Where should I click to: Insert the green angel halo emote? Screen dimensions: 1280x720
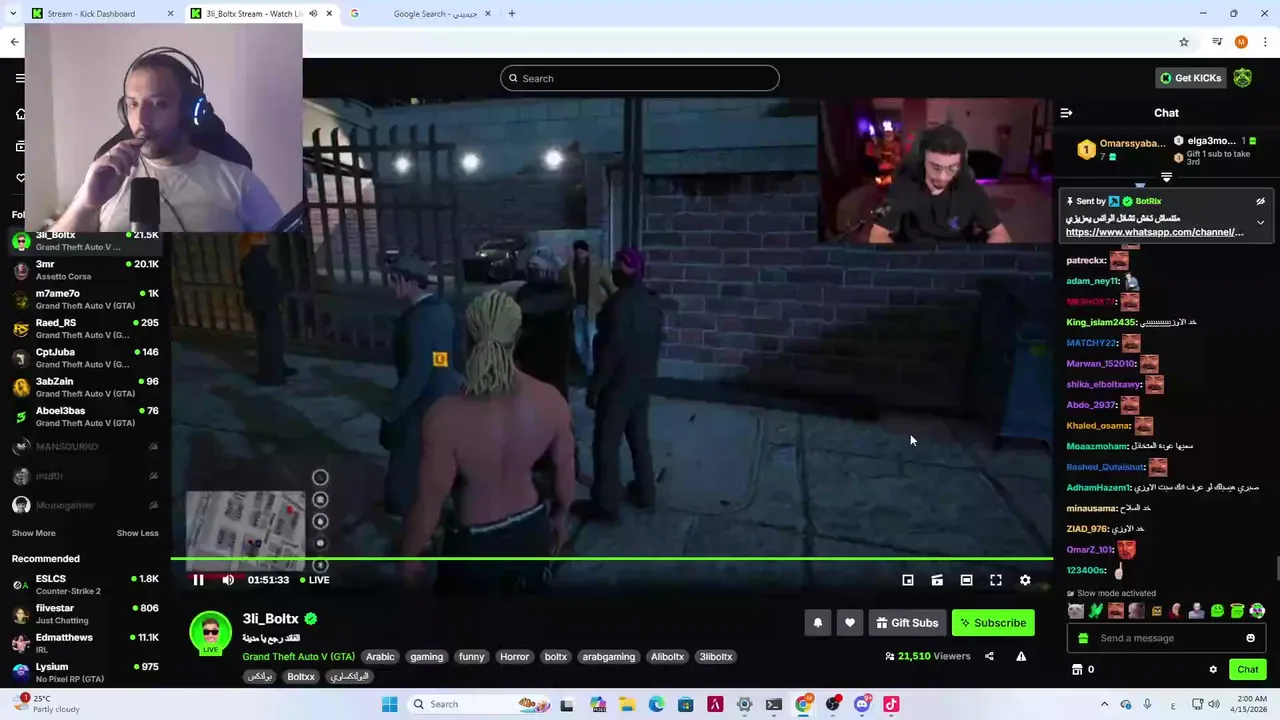click(1237, 611)
